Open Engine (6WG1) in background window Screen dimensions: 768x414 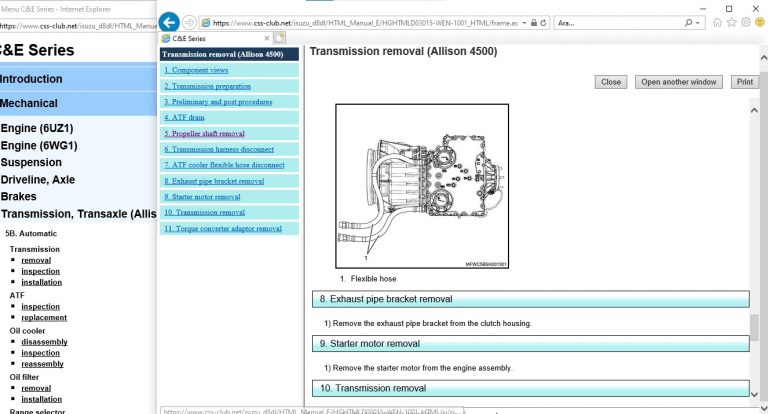[39, 146]
